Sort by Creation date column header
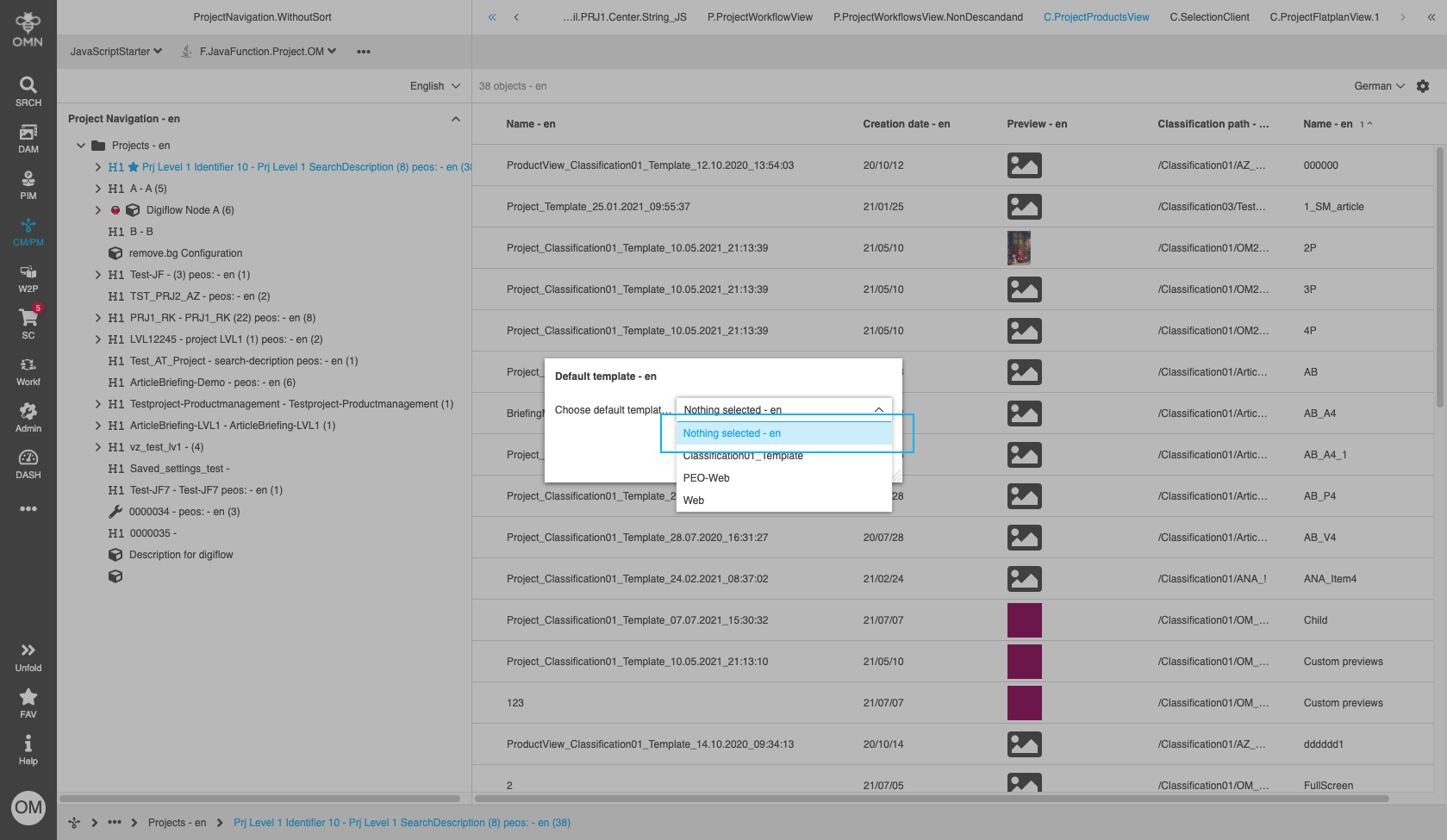The image size is (1447, 840). (906, 124)
